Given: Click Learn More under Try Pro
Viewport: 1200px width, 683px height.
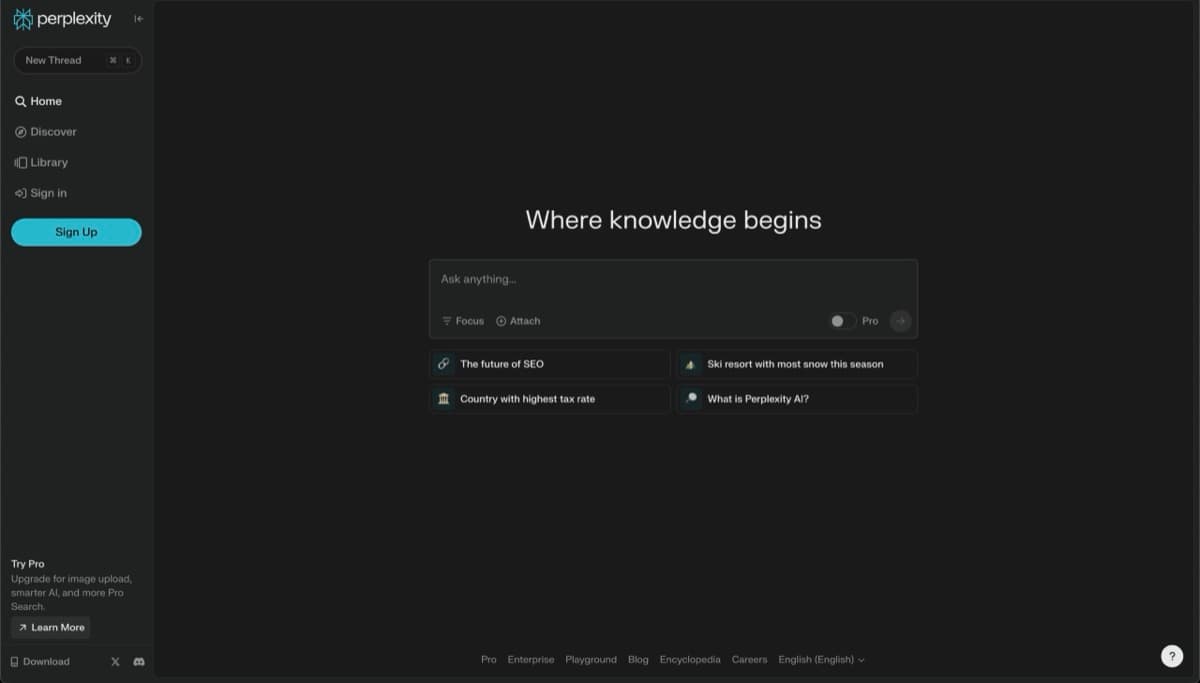Looking at the screenshot, I should 50,627.
